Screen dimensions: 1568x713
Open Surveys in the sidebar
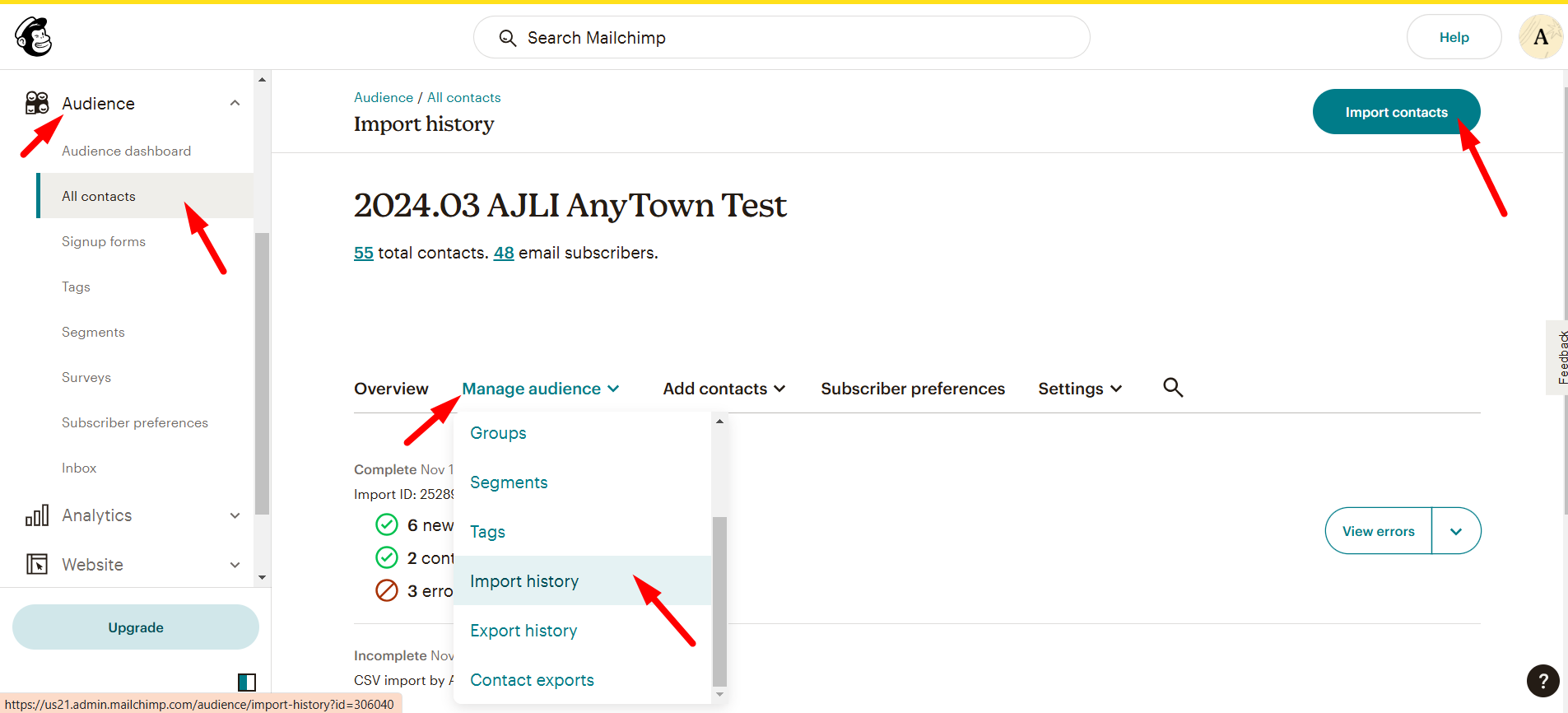pos(86,377)
